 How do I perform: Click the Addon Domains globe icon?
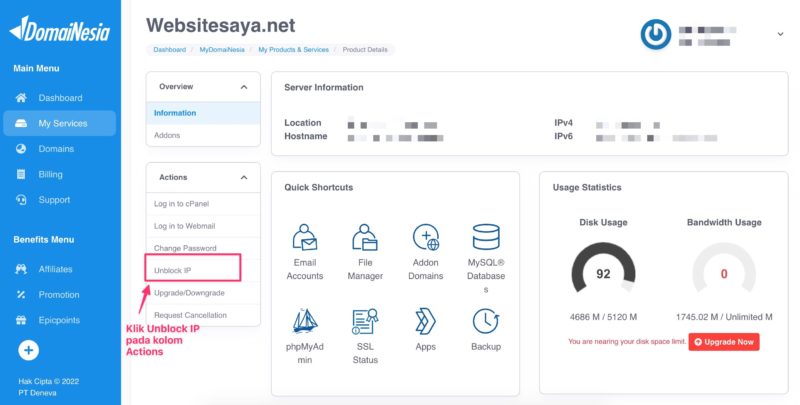pyautogui.click(x=426, y=238)
